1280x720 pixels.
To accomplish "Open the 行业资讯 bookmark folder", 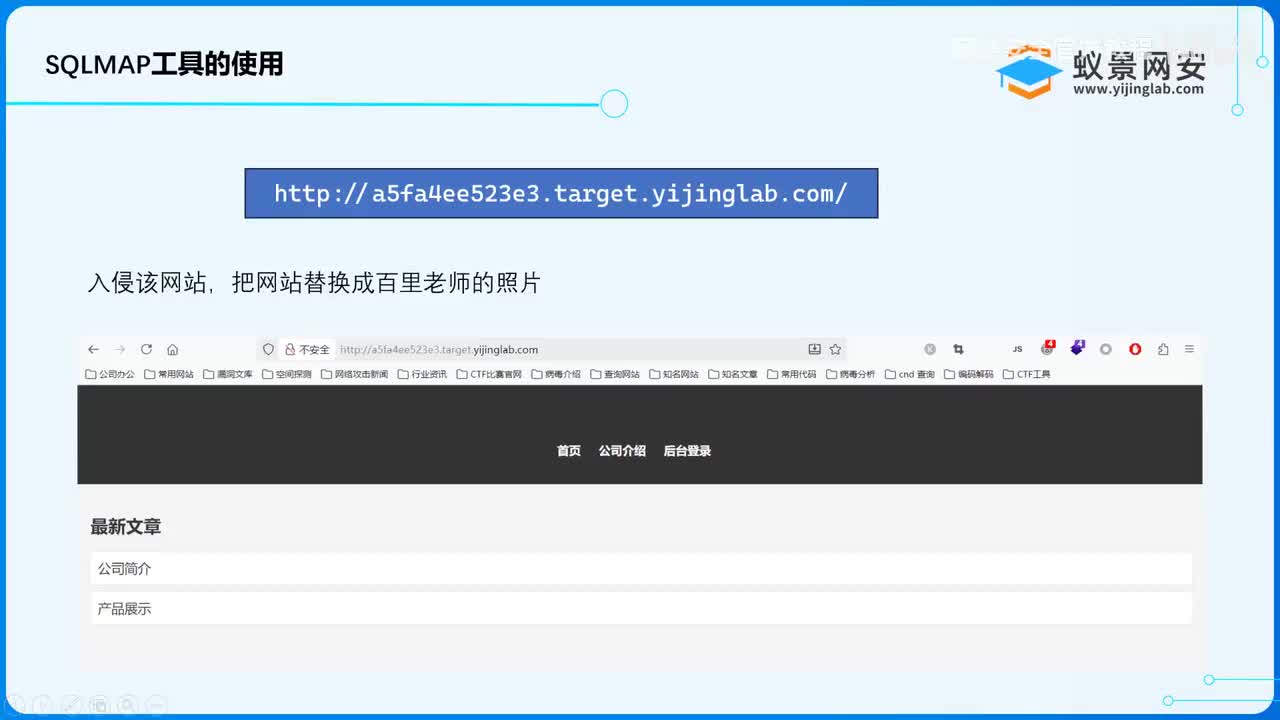I will [x=422, y=374].
